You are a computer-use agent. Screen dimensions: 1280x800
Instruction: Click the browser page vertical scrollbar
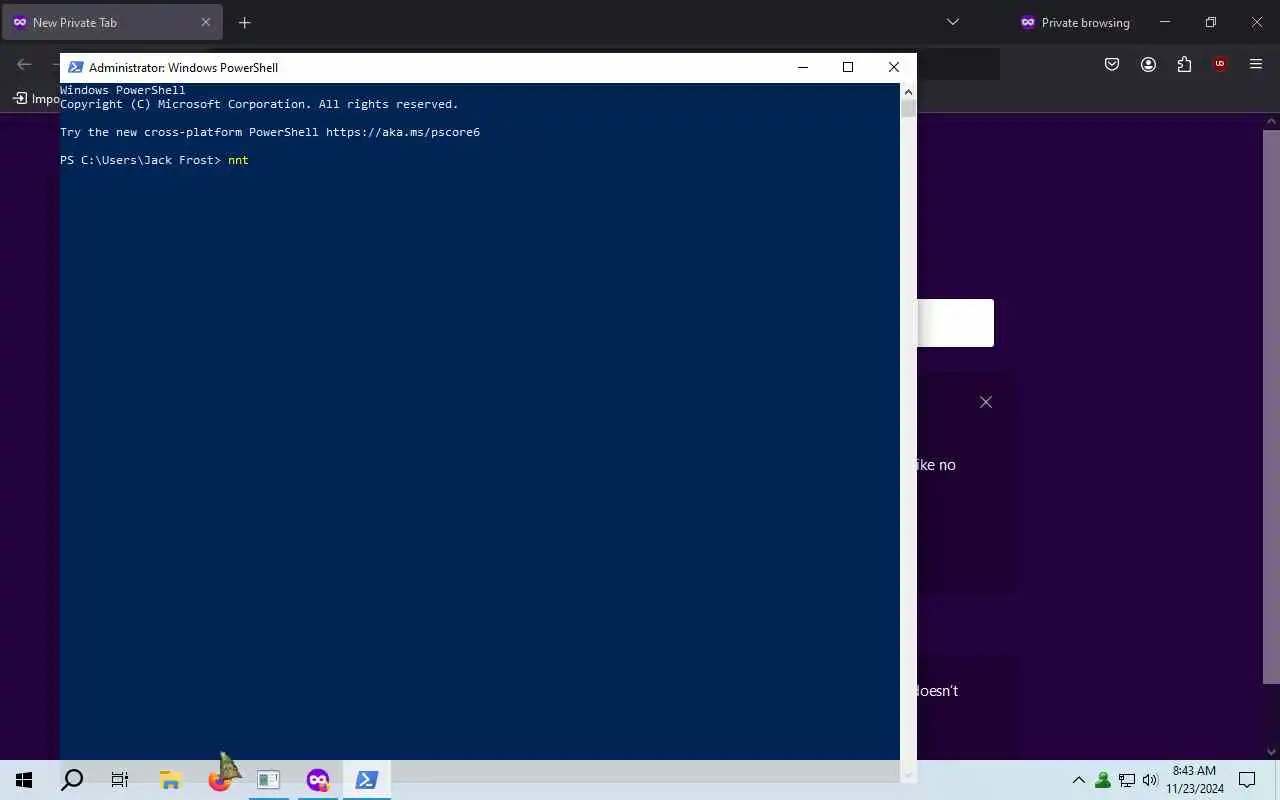[x=1271, y=407]
